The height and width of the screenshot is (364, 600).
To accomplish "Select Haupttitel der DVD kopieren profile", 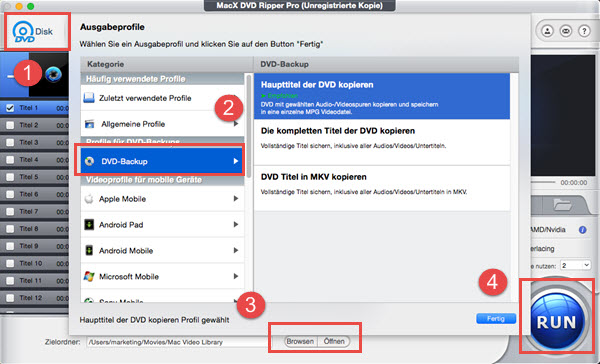I will [382, 96].
